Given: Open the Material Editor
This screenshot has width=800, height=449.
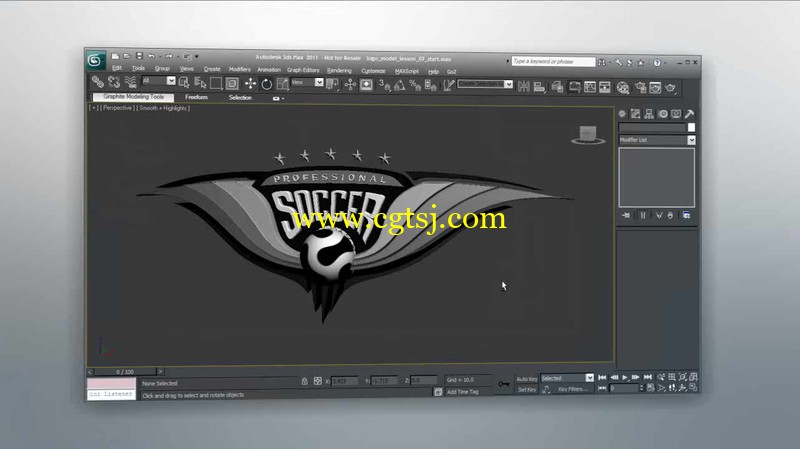Looking at the screenshot, I should point(622,88).
